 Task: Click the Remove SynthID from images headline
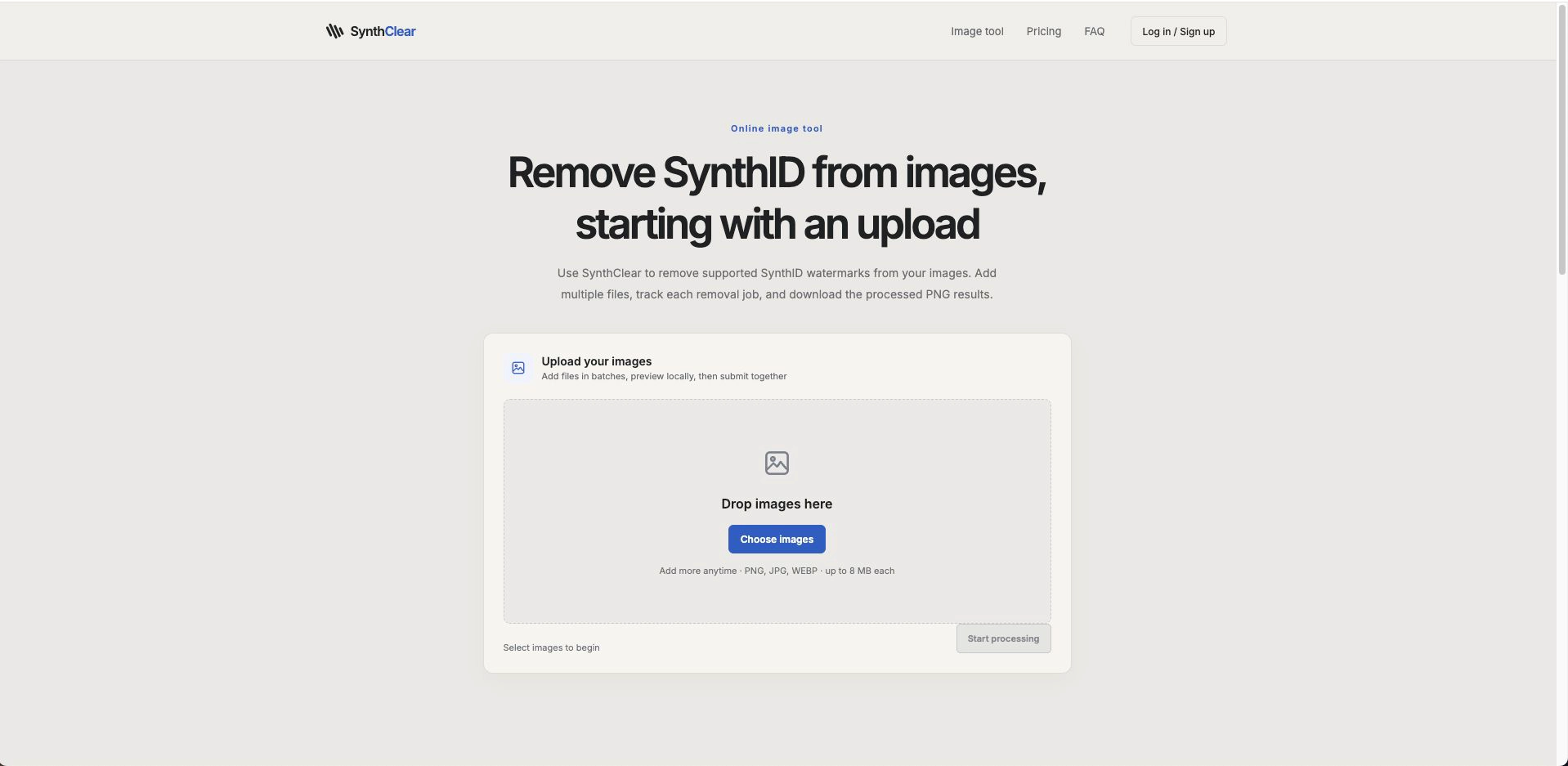(777, 198)
